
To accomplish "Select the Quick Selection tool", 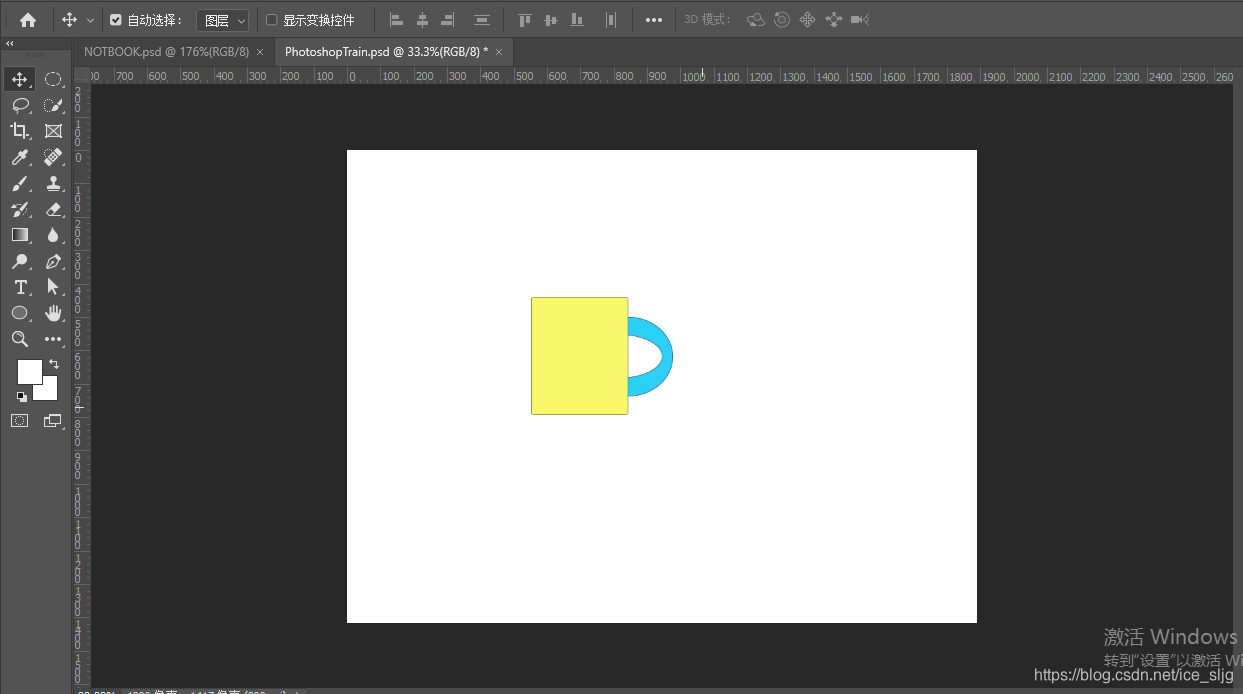I will 54,106.
